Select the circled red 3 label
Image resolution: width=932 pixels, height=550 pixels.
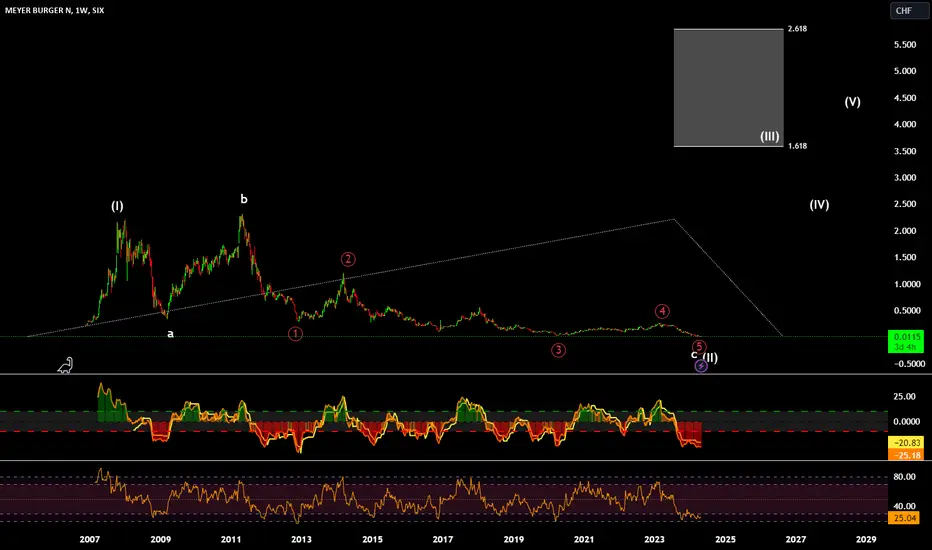(558, 350)
